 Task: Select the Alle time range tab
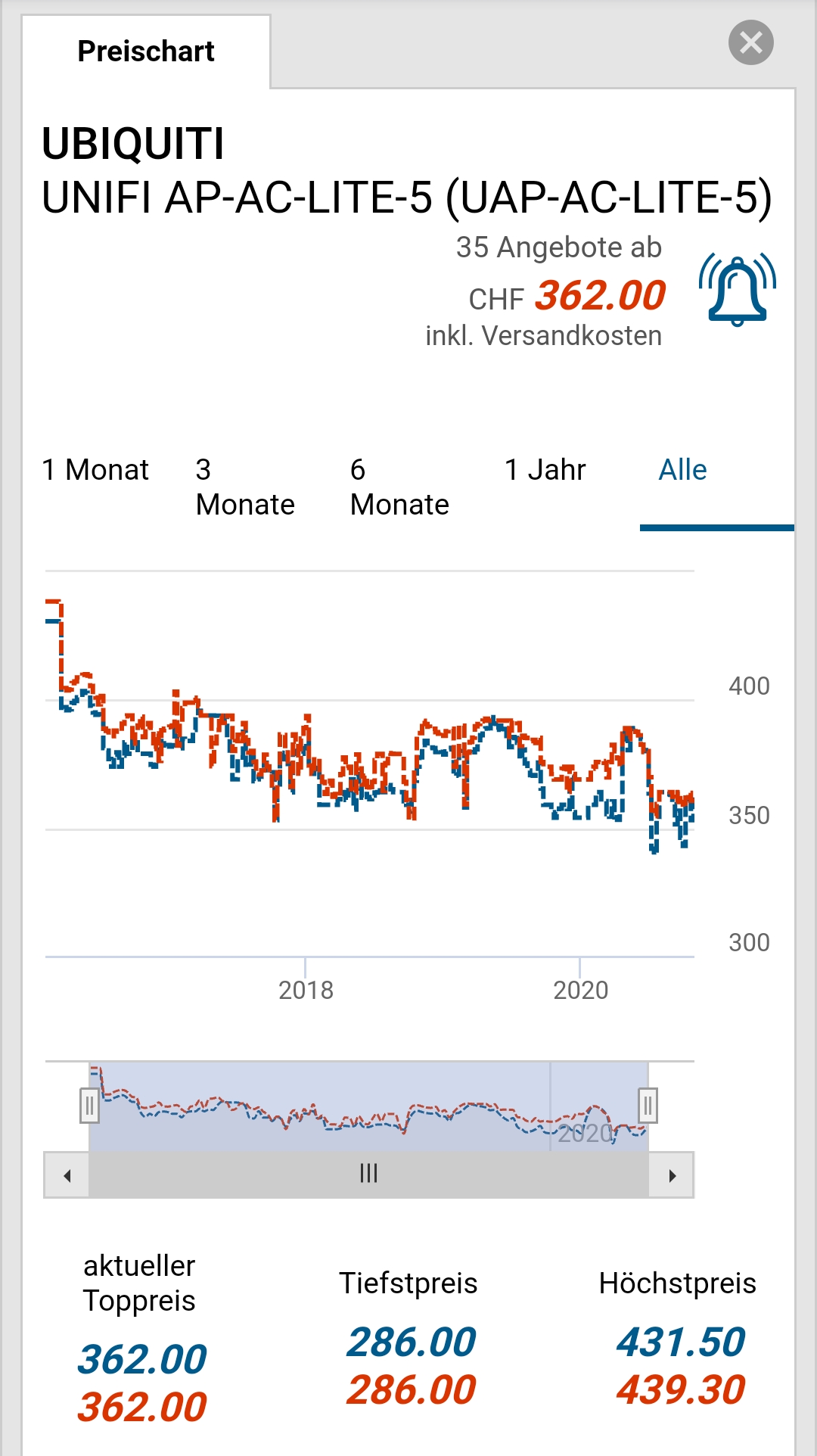pos(682,470)
